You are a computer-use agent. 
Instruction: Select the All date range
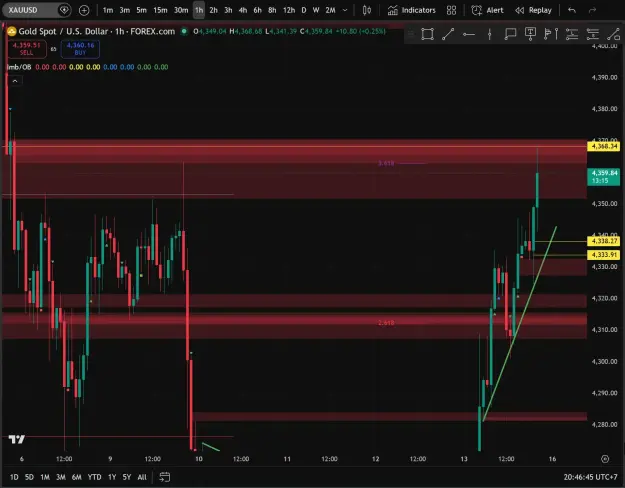[142, 477]
